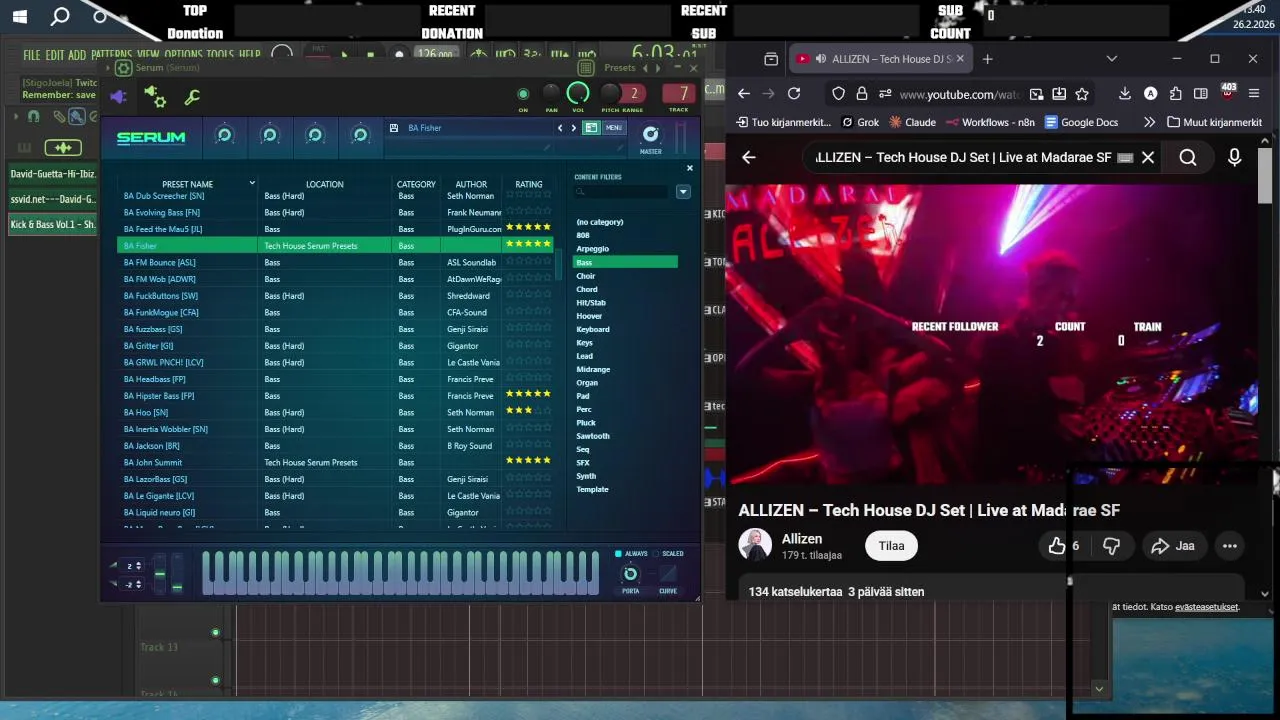Click YouTube search magnifier button
Image resolution: width=1280 pixels, height=720 pixels.
pyautogui.click(x=1188, y=157)
